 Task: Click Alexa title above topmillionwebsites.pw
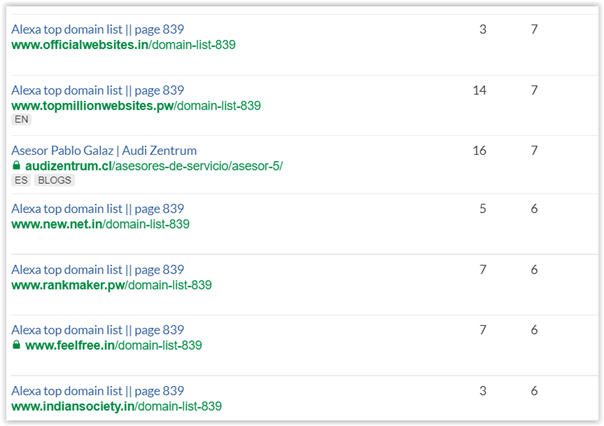click(97, 90)
